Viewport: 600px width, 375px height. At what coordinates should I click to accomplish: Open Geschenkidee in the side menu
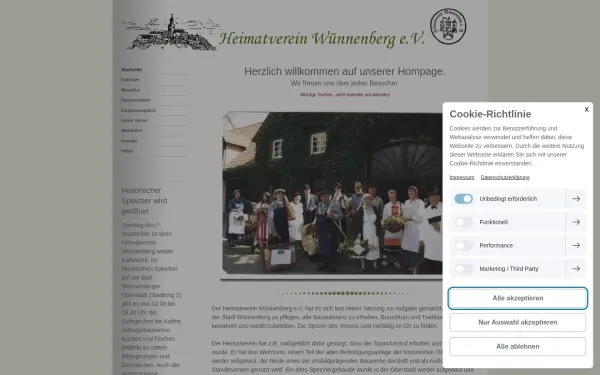click(135, 100)
